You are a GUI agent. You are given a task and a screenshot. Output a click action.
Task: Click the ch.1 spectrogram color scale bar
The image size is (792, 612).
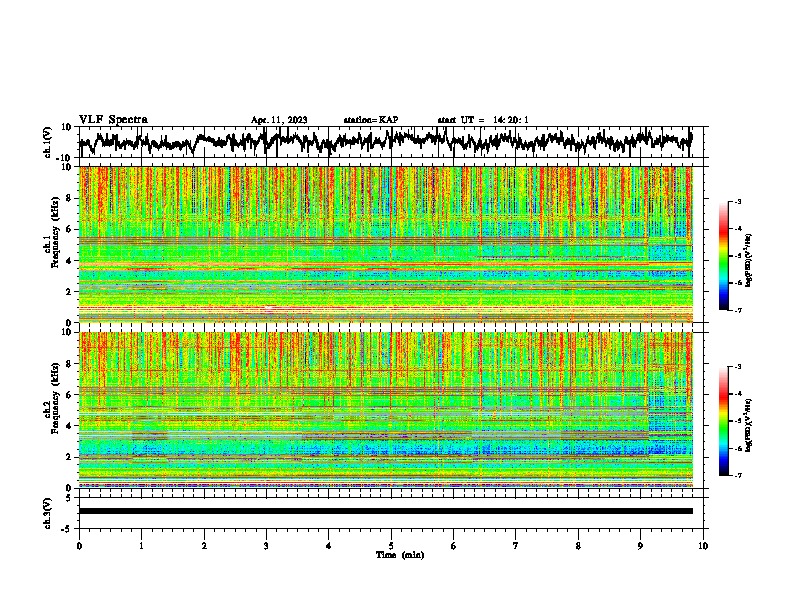coord(724,256)
